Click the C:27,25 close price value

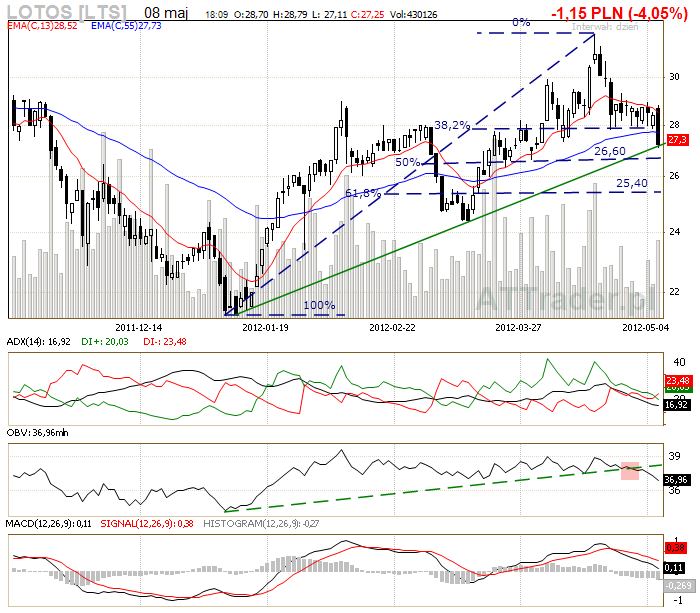(x=367, y=15)
